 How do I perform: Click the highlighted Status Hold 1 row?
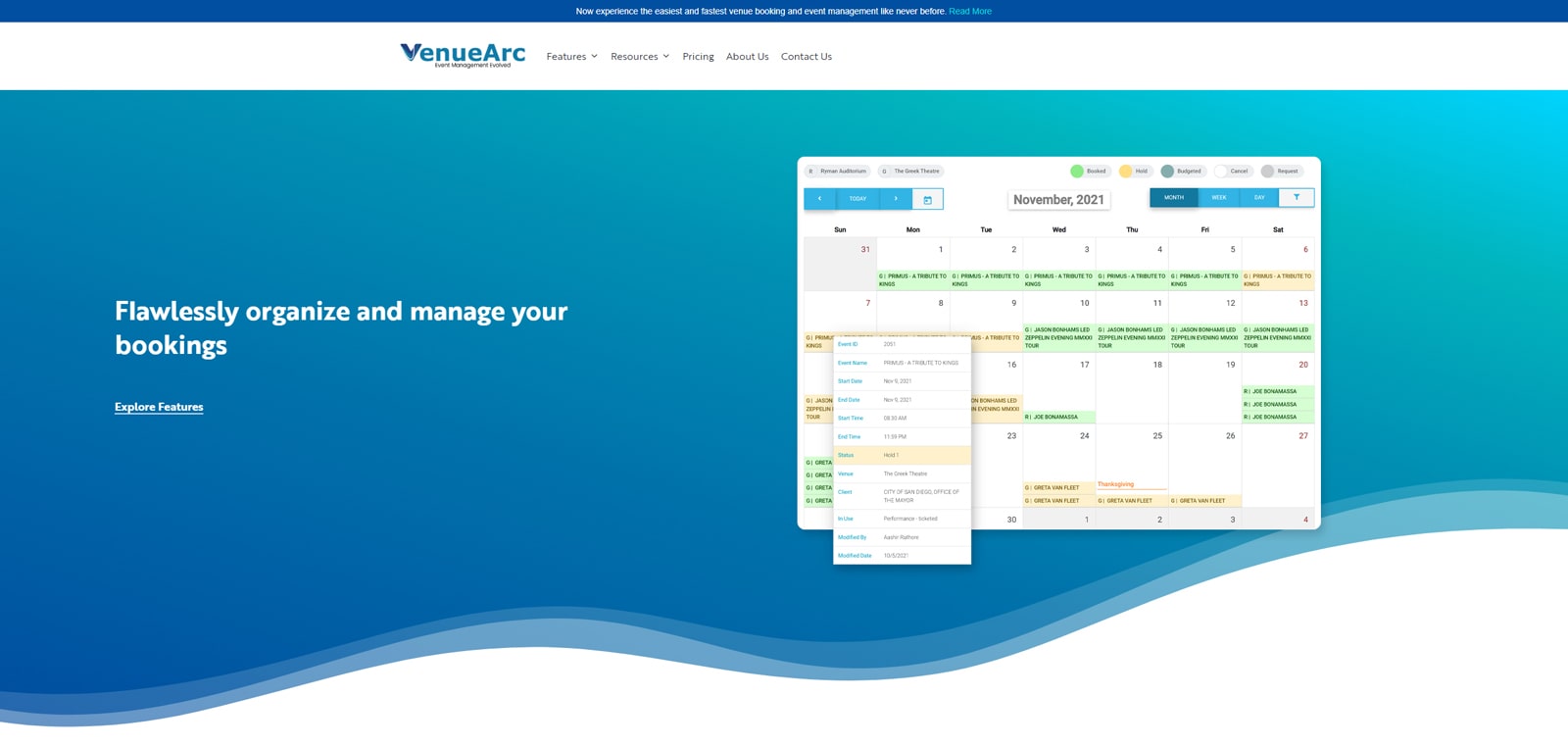[x=902, y=455]
